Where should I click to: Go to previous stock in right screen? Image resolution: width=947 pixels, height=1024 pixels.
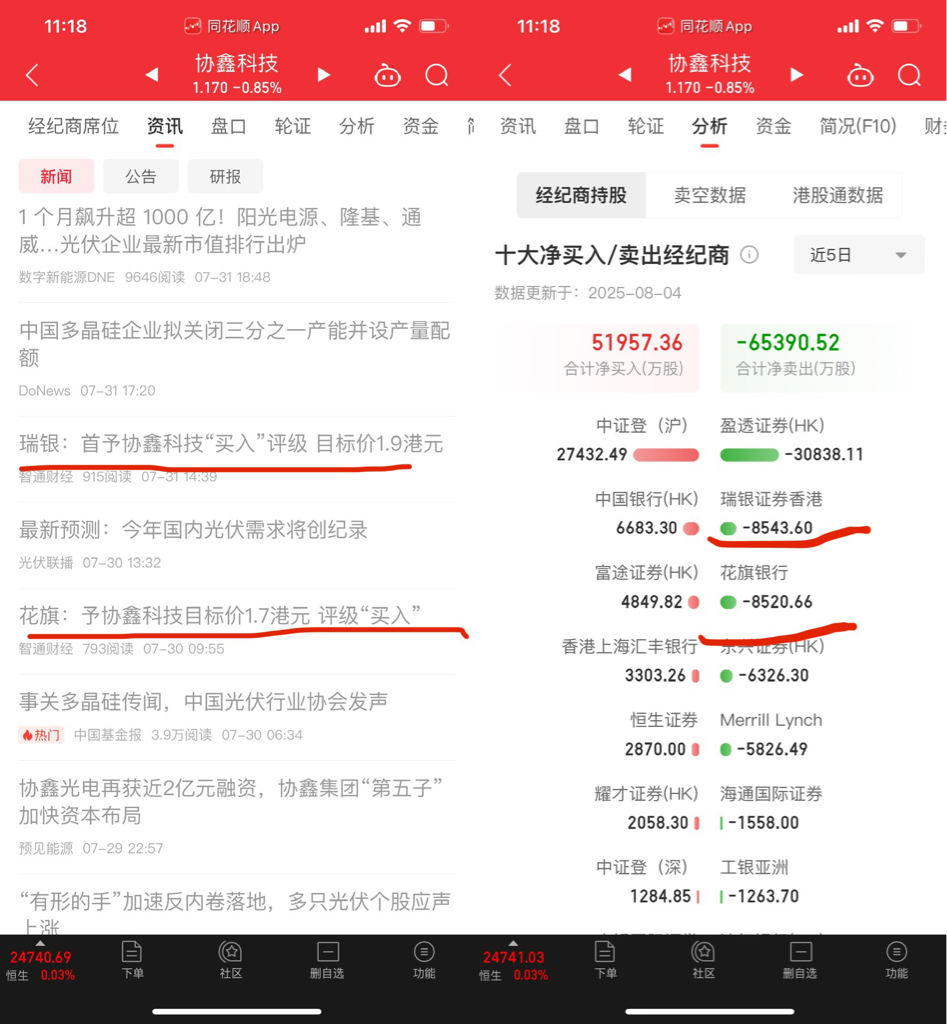[625, 74]
